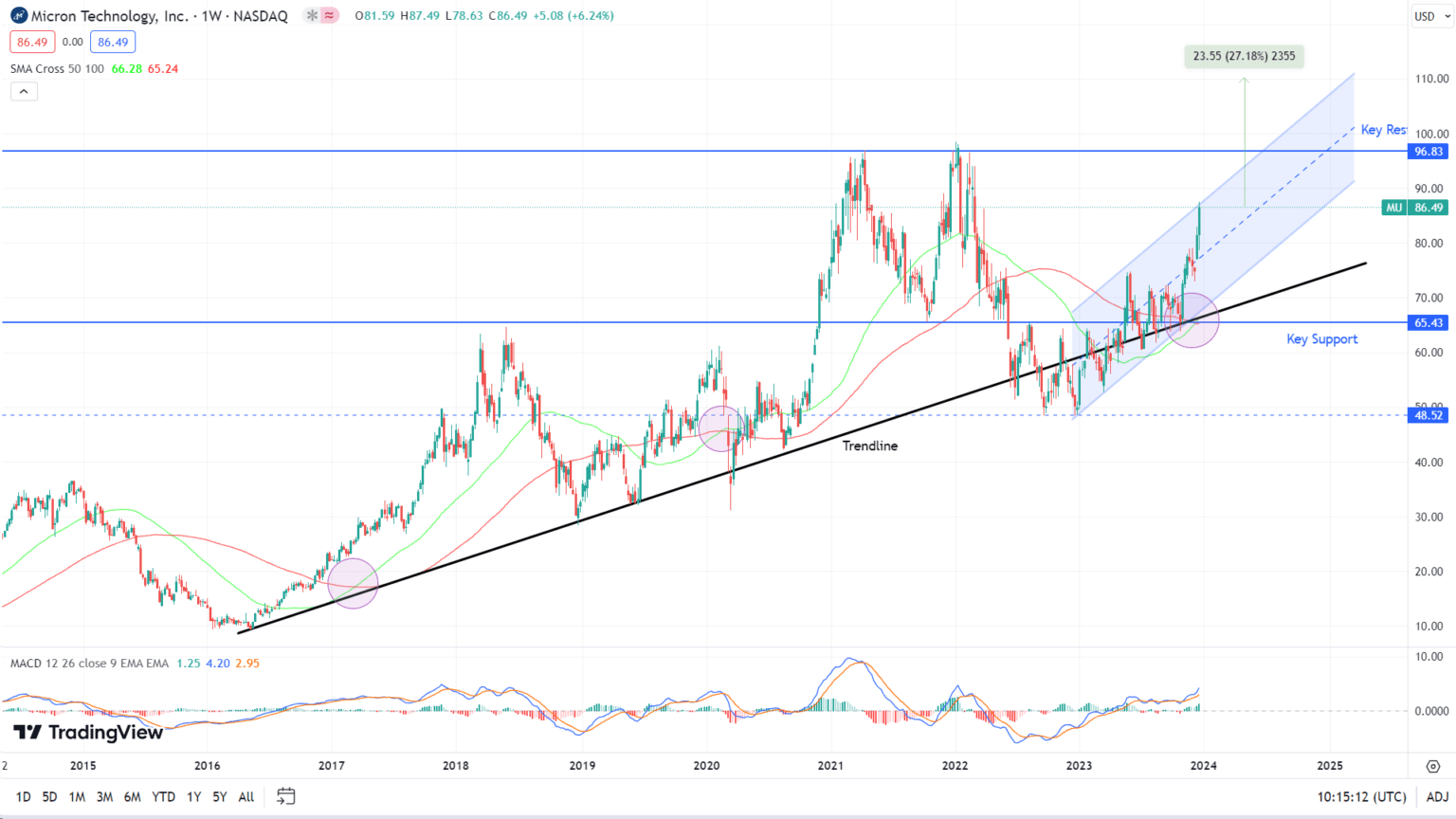Select the 23.55 (27.18%) measurement label
The width and height of the screenshot is (1456, 819).
pyautogui.click(x=1244, y=56)
